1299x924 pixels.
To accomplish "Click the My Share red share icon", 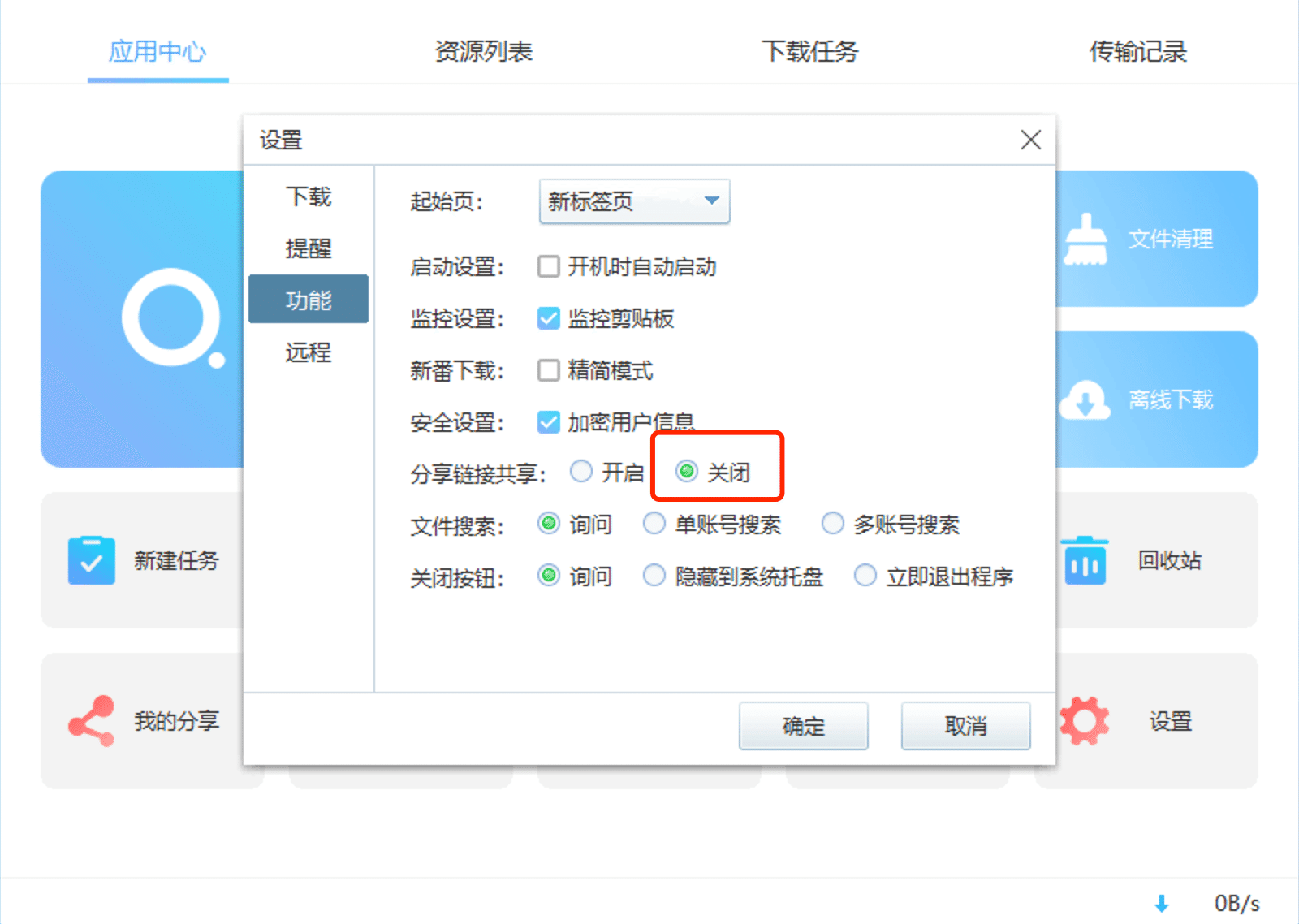I will pos(91,721).
